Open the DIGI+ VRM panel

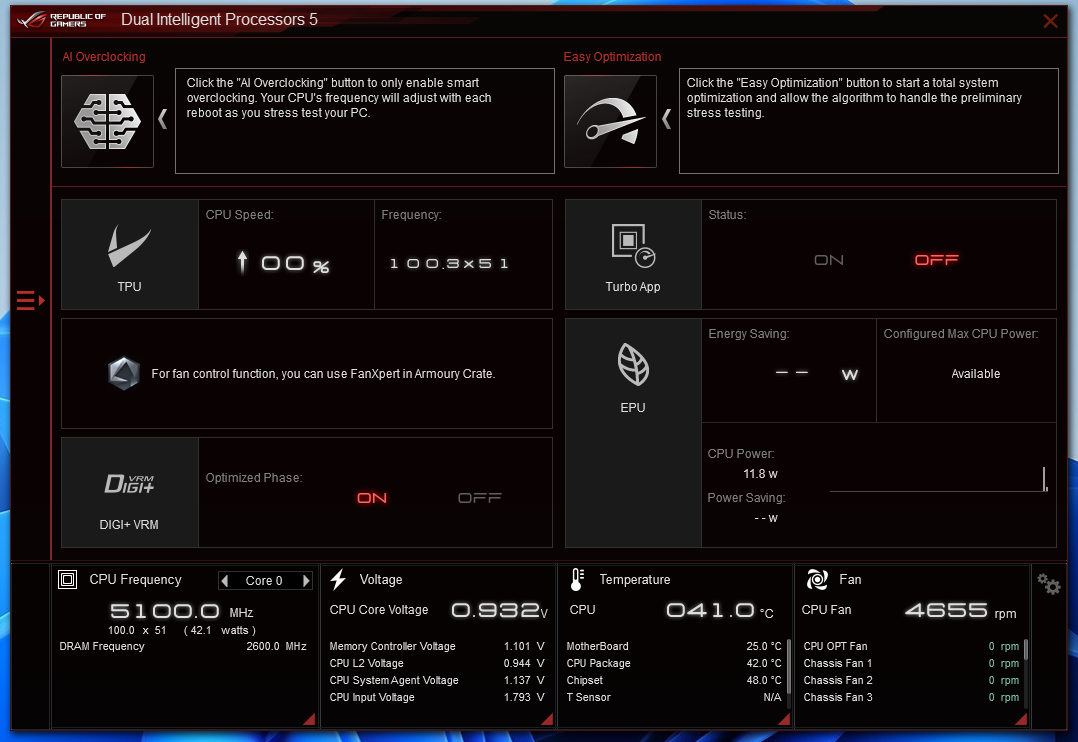[x=129, y=492]
